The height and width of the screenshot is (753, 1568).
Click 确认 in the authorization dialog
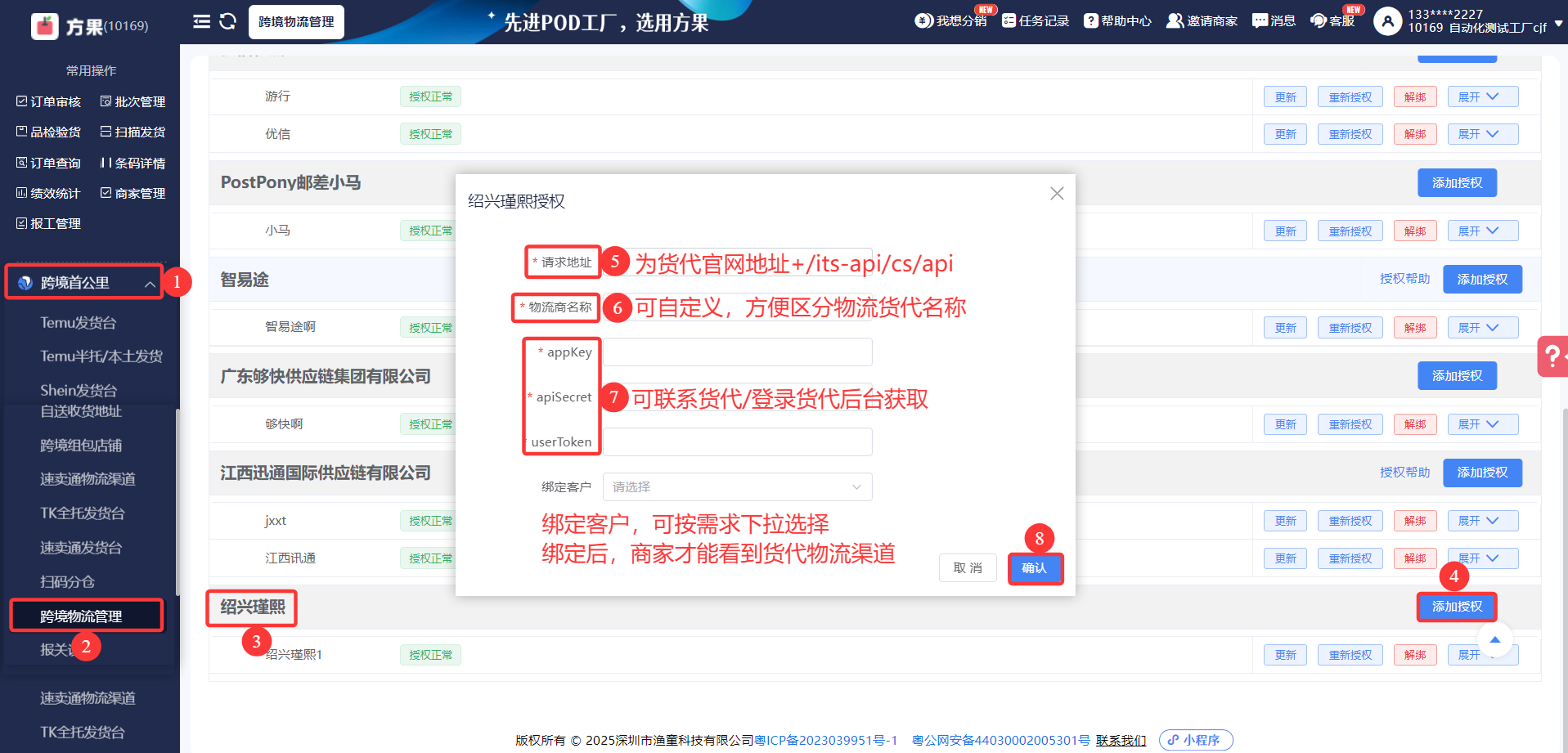click(1035, 568)
